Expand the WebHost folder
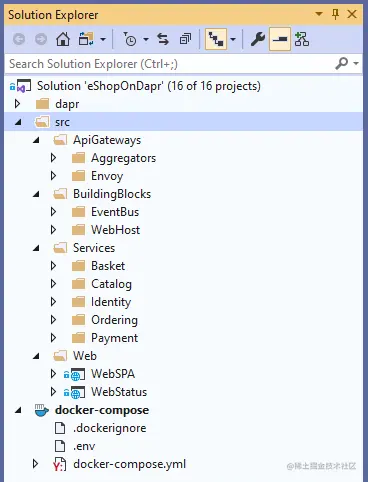 (x=53, y=230)
